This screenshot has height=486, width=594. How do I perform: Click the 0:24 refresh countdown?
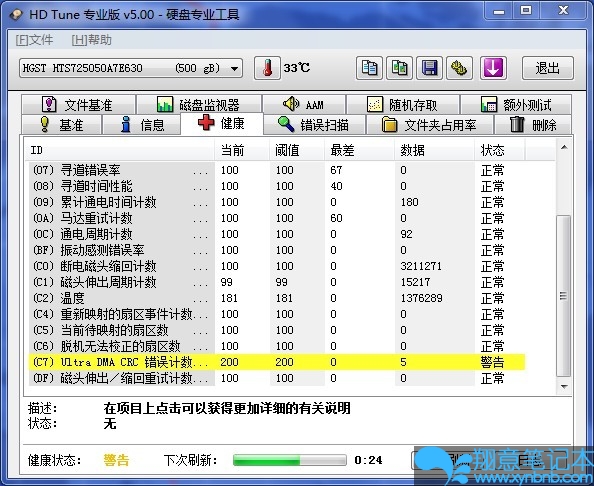(368, 460)
